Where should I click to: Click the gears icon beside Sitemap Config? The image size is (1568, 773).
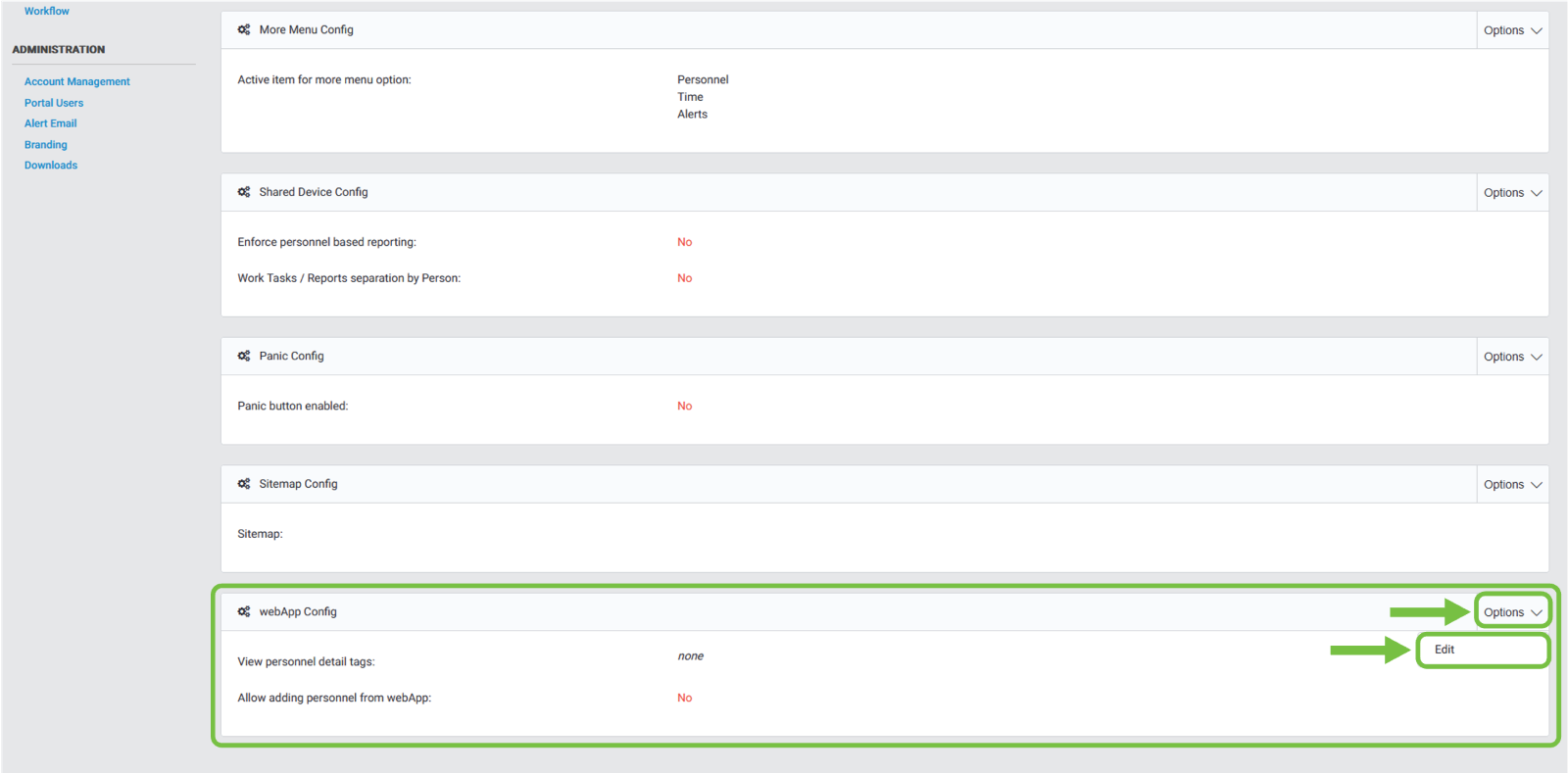pyautogui.click(x=244, y=484)
